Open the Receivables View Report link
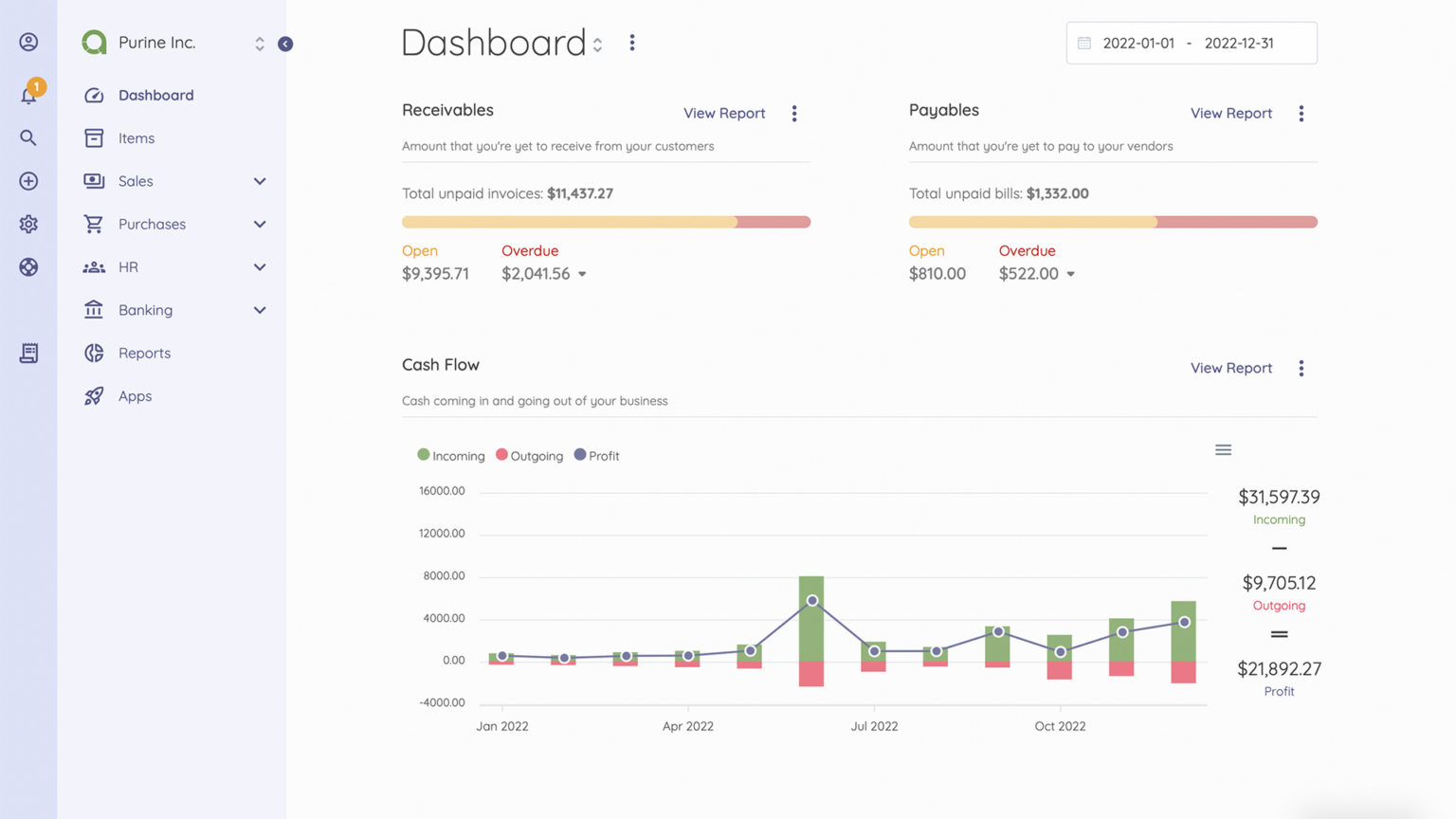 coord(724,113)
